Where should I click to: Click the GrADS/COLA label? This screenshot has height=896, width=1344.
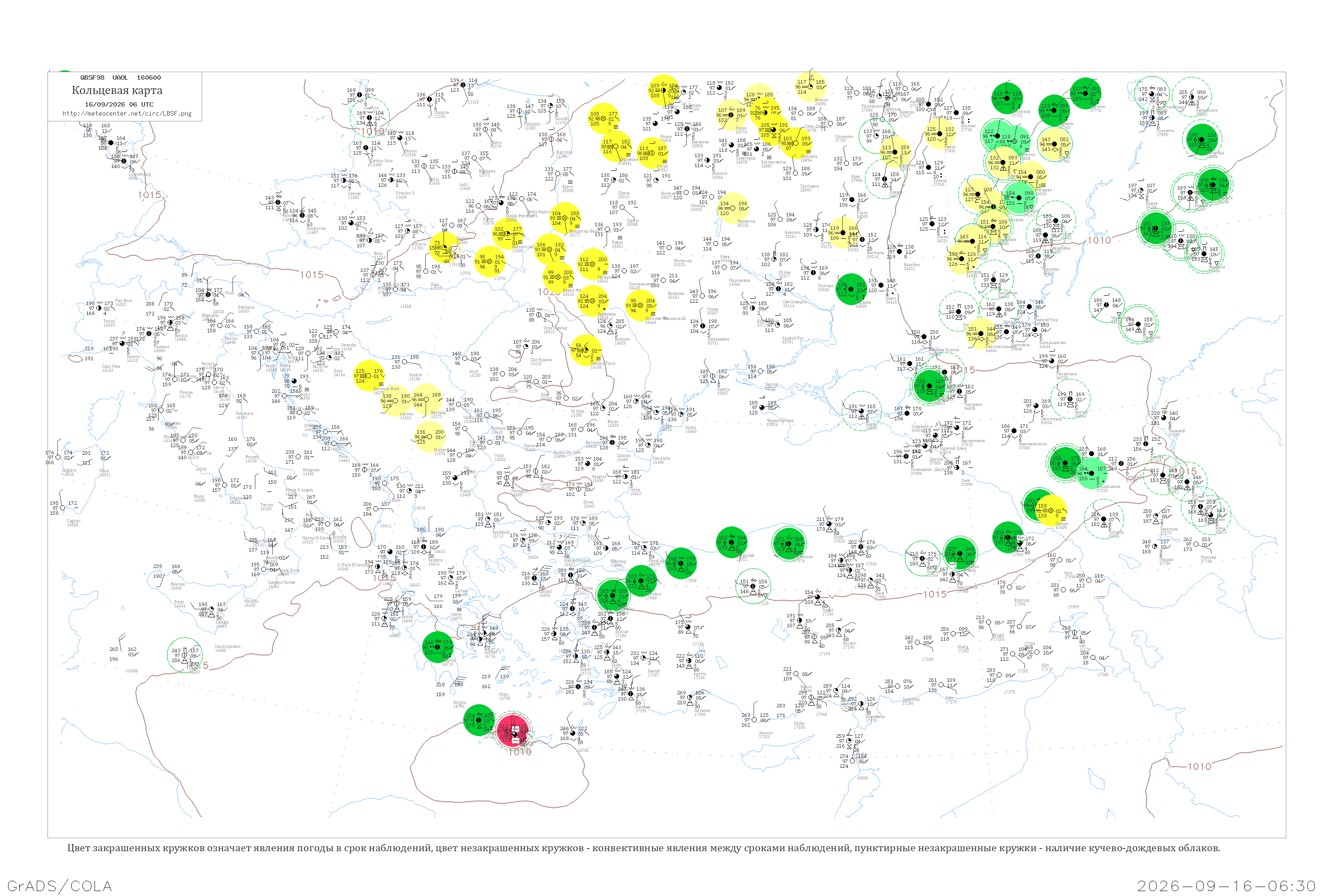tap(60, 886)
